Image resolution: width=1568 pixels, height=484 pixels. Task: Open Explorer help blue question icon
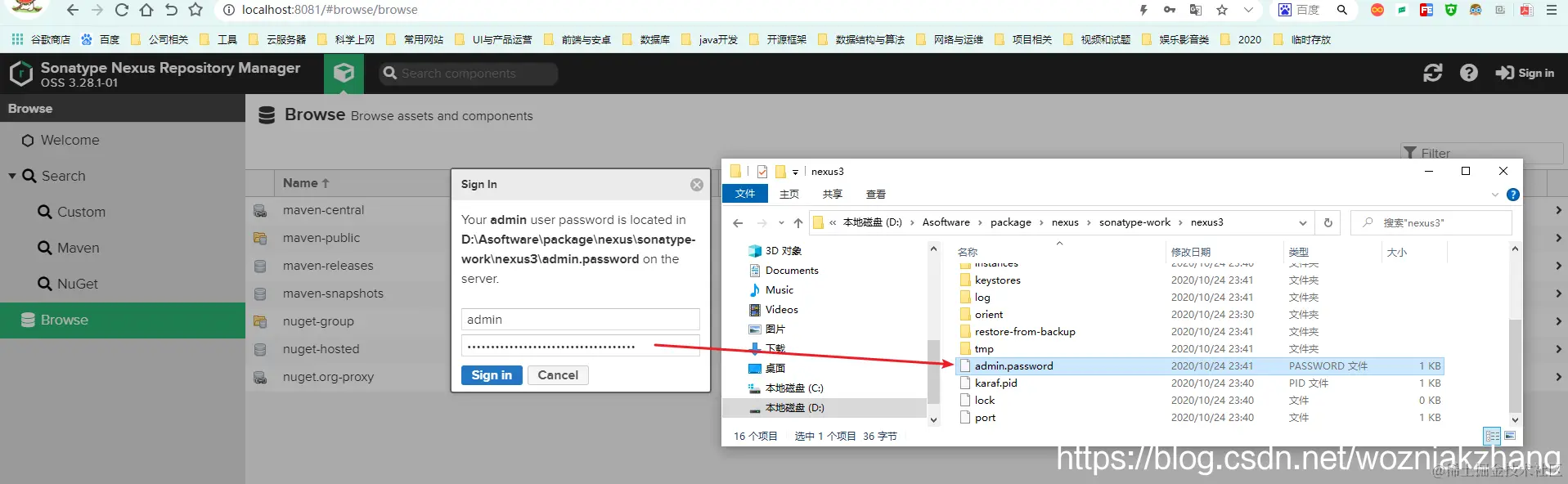click(1513, 195)
